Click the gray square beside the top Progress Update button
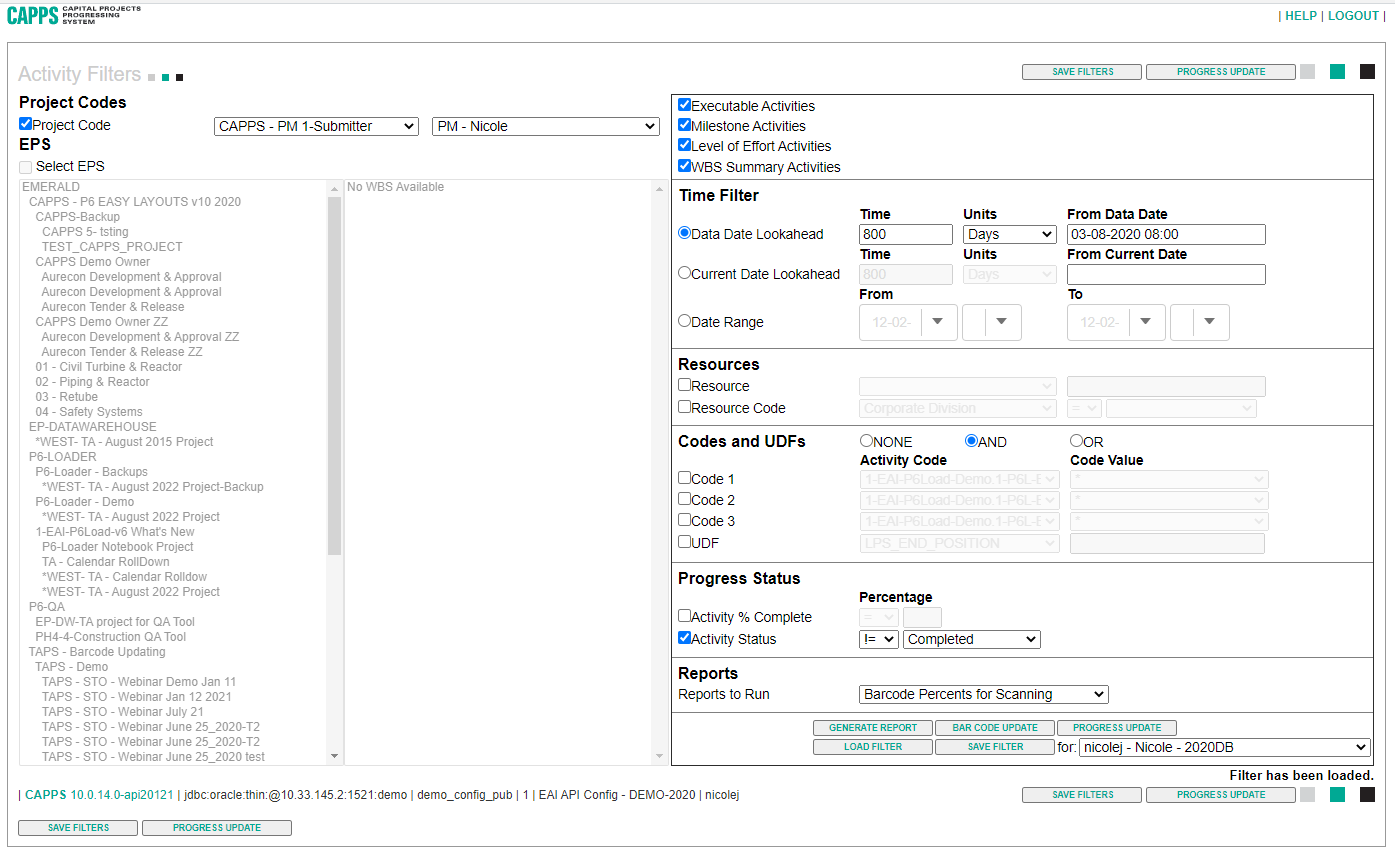The width and height of the screenshot is (1395, 854). tap(1307, 72)
